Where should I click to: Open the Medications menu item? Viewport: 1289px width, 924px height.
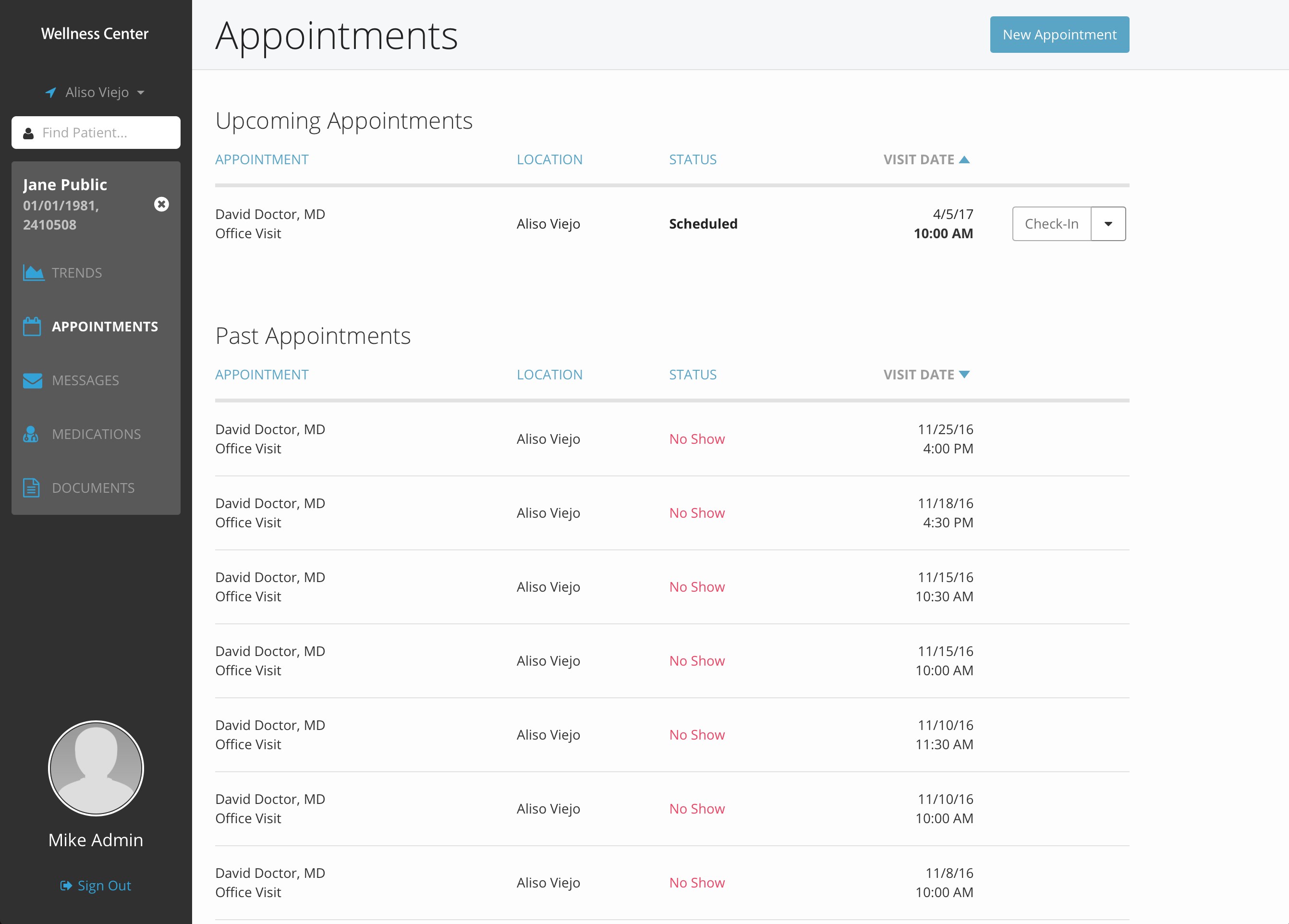click(x=96, y=434)
